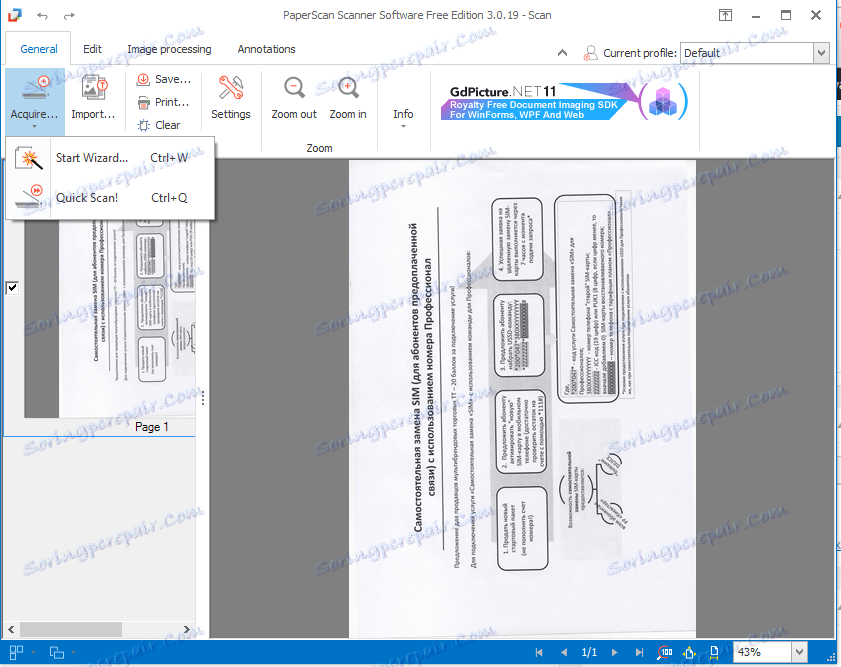Go to the last page arrow
Viewport: 841px width, 667px height.
click(639, 652)
